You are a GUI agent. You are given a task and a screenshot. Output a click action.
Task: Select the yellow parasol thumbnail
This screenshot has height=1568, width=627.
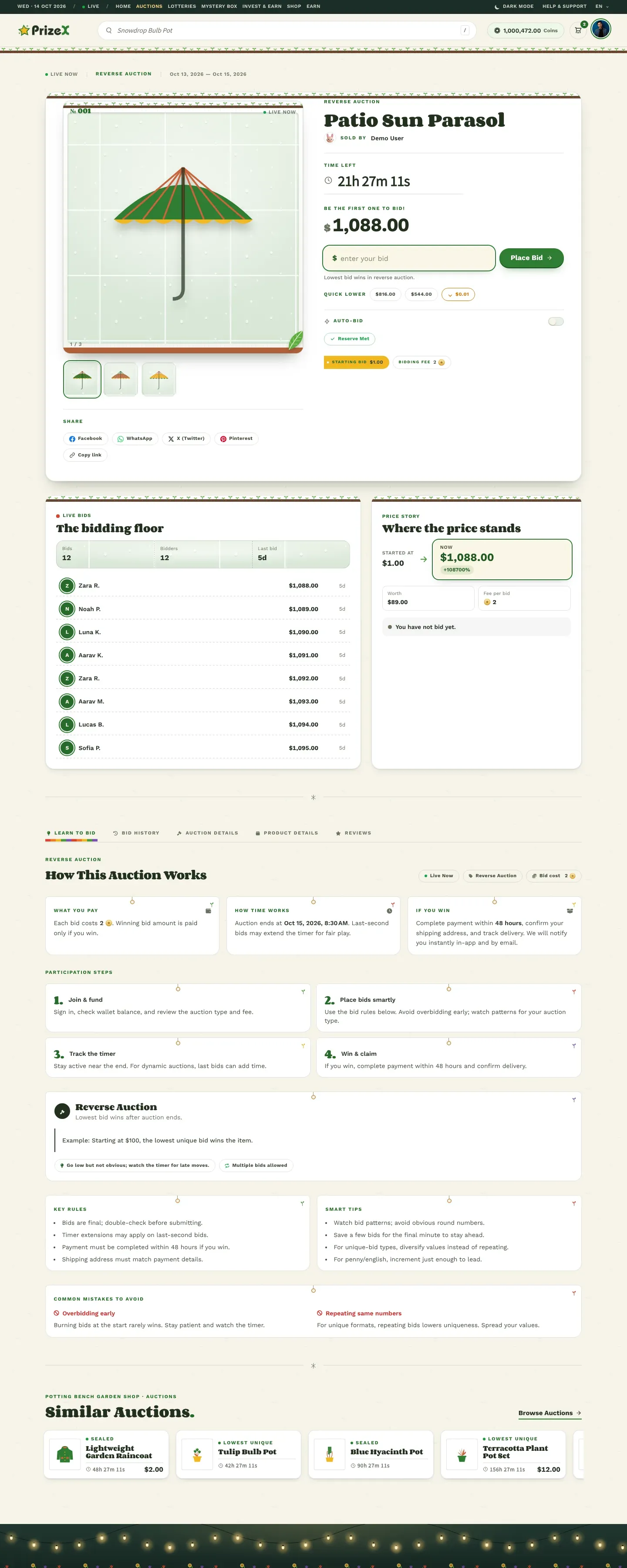[159, 379]
